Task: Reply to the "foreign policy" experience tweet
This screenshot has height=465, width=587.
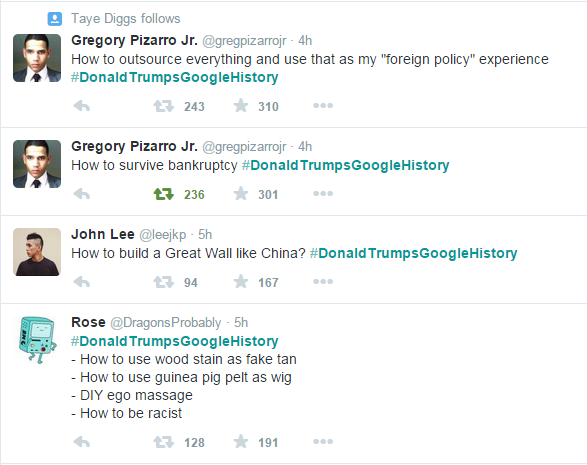Action: (82, 106)
